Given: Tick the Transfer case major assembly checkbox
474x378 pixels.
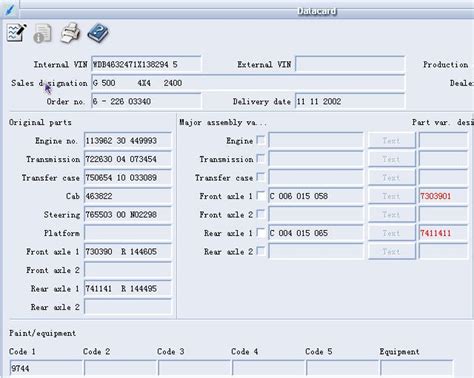Looking at the screenshot, I should point(261,177).
